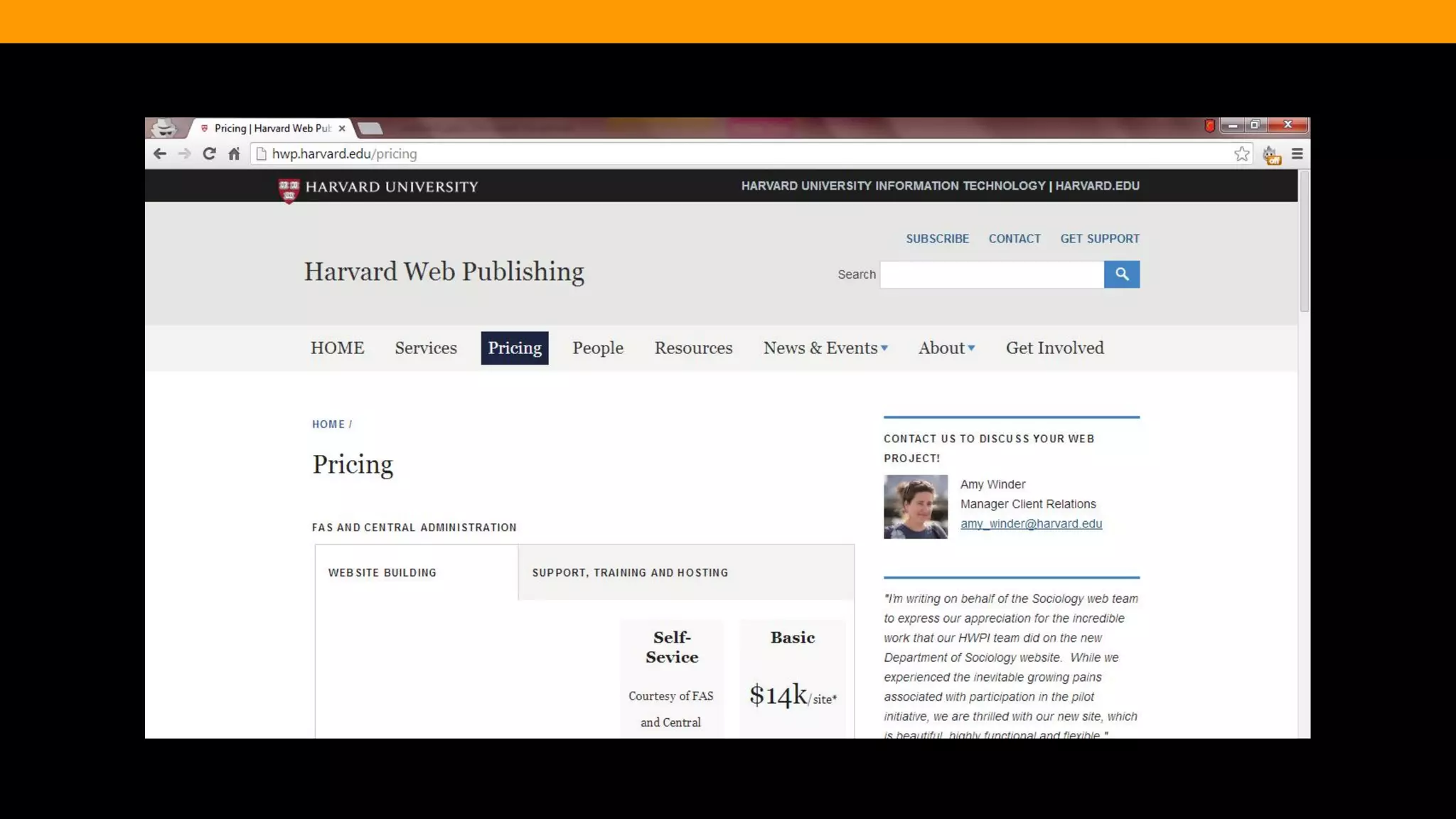Click the Pricing page heading
1456x819 pixels.
353,465
